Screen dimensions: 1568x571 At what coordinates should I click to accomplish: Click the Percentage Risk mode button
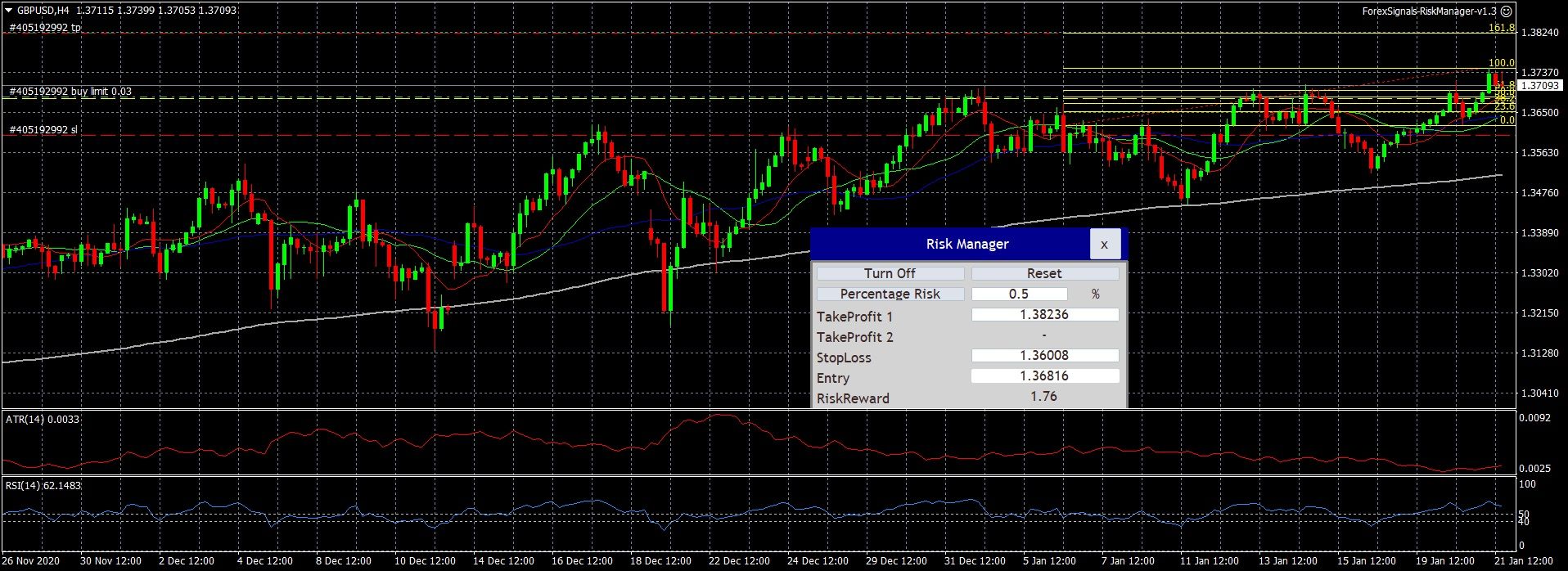coord(890,294)
